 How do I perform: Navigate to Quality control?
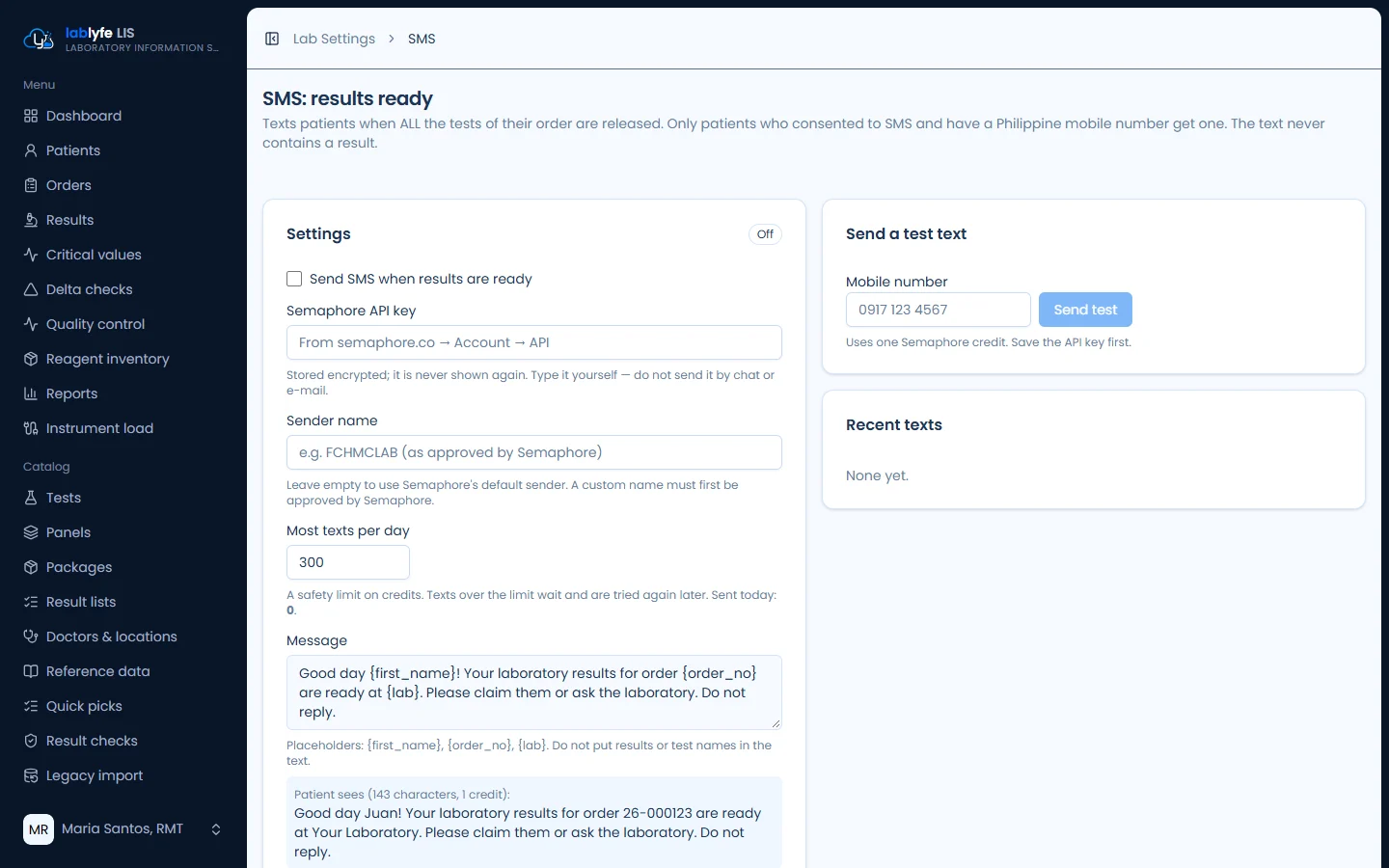click(x=123, y=324)
